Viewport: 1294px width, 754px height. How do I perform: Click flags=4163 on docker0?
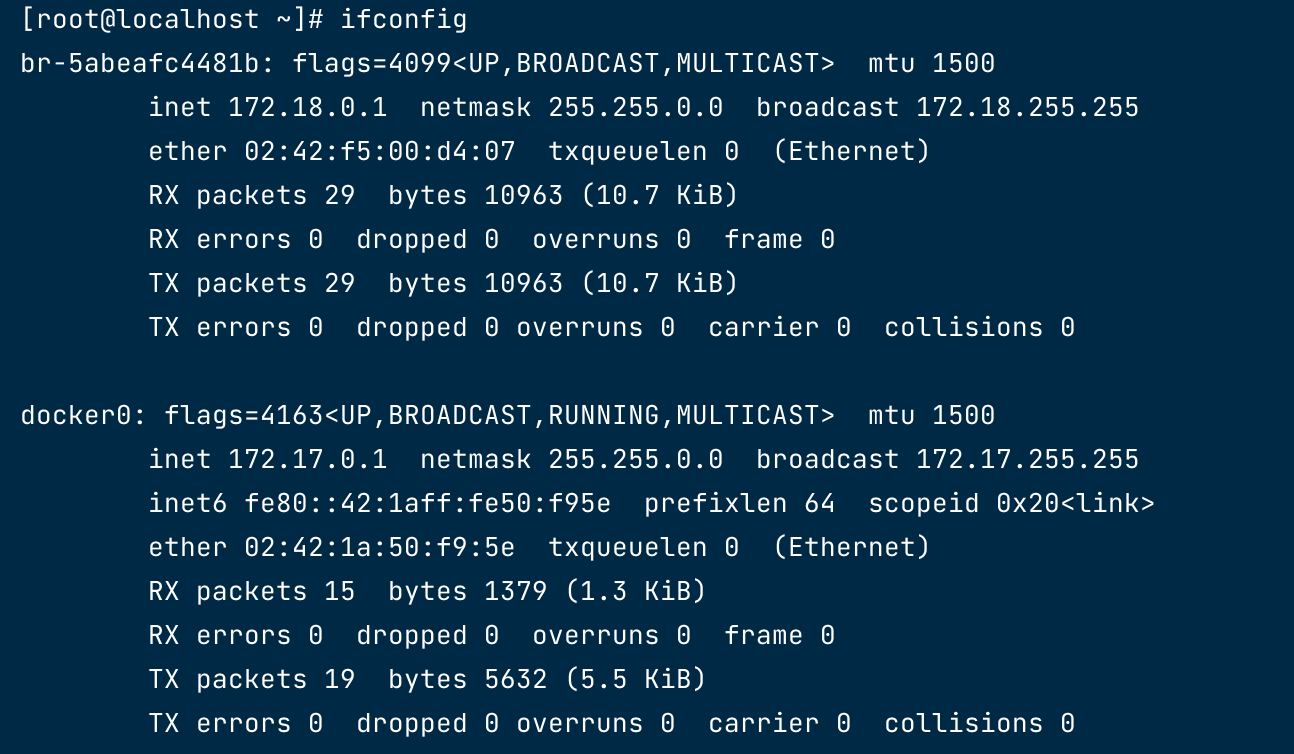click(244, 416)
